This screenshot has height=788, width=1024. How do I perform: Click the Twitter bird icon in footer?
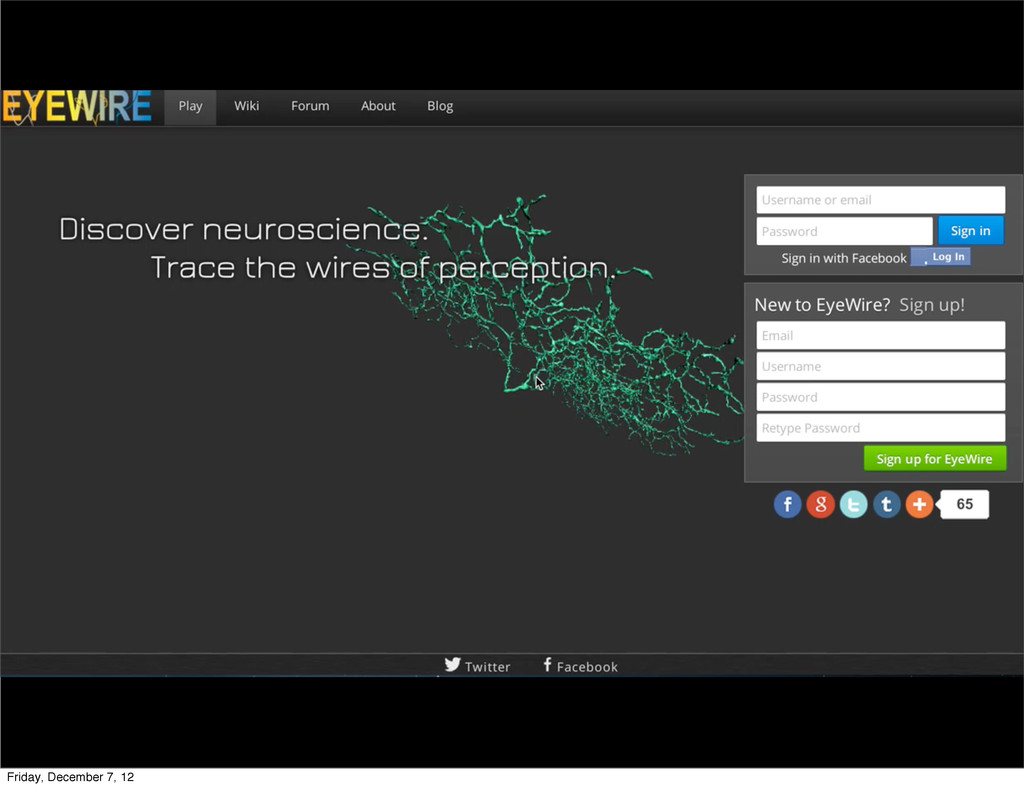click(453, 665)
